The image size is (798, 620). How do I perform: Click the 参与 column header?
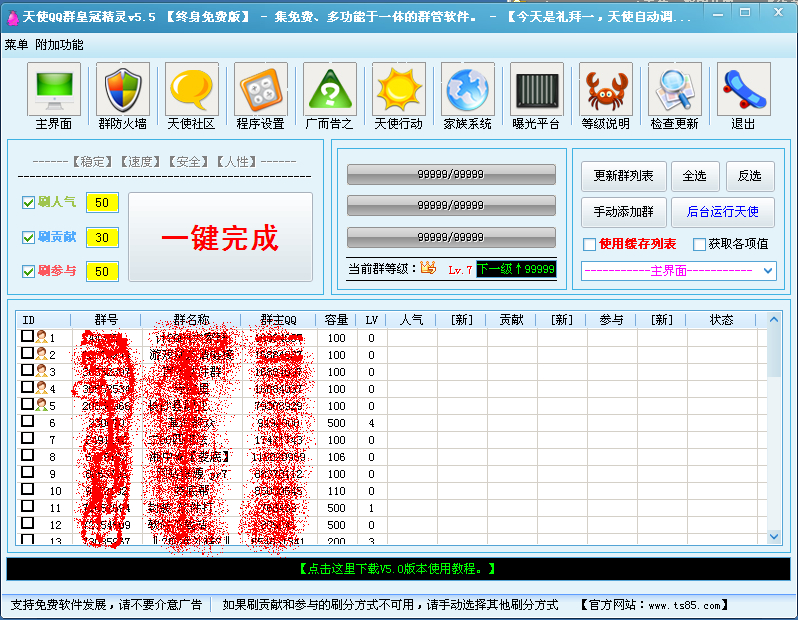tap(611, 320)
